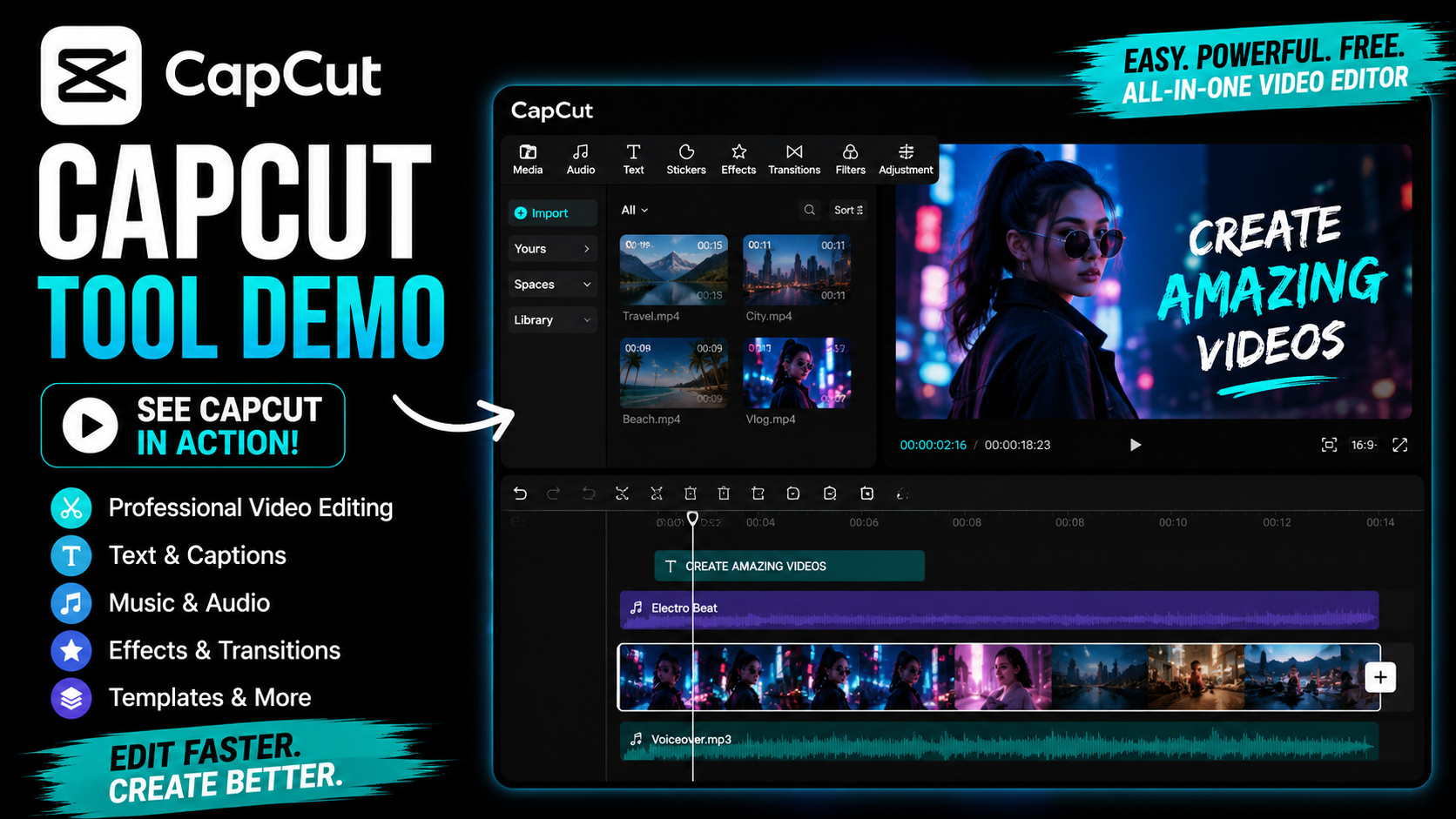This screenshot has width=1456, height=819.
Task: Expand the Spaces dropdown
Action: click(553, 285)
